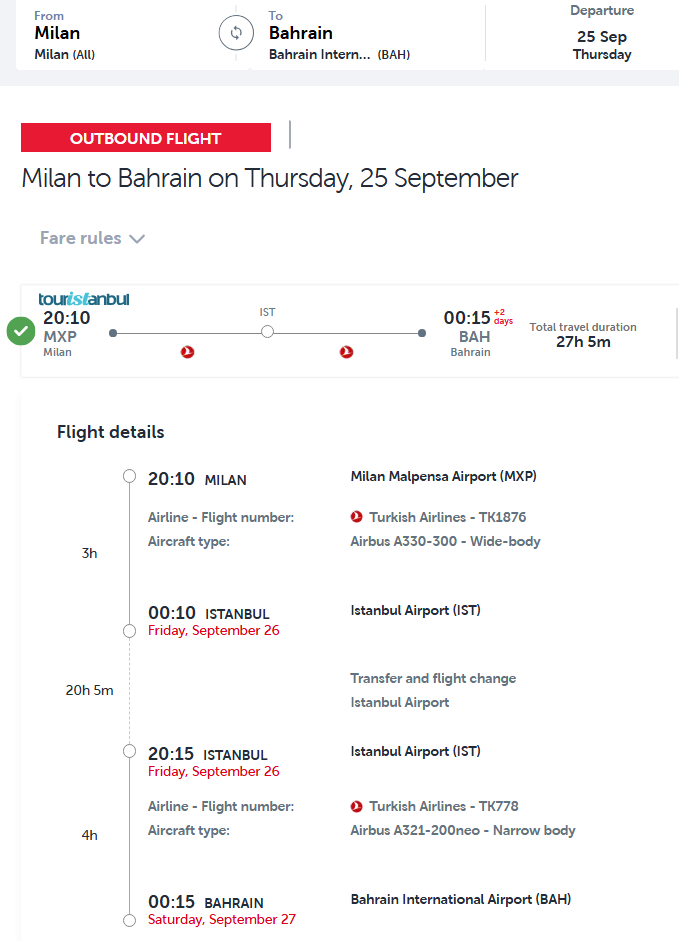Click the Total travel duration 27h 5m
679x941 pixels.
[x=583, y=335]
